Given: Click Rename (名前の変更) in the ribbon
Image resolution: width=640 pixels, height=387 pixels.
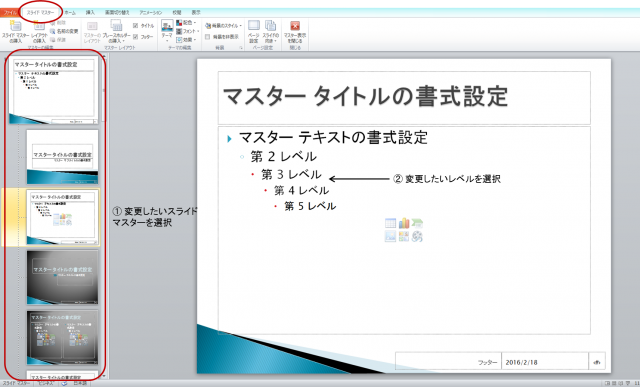Looking at the screenshot, I should point(64,31).
